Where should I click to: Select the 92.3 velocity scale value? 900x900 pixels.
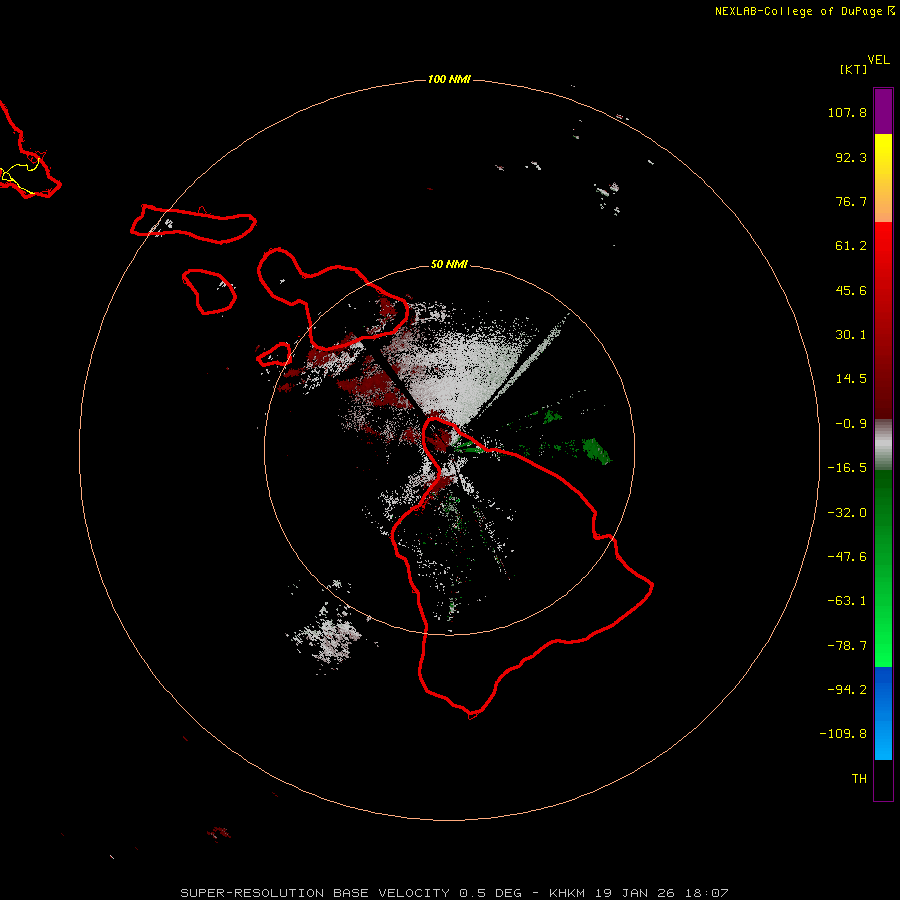(851, 157)
